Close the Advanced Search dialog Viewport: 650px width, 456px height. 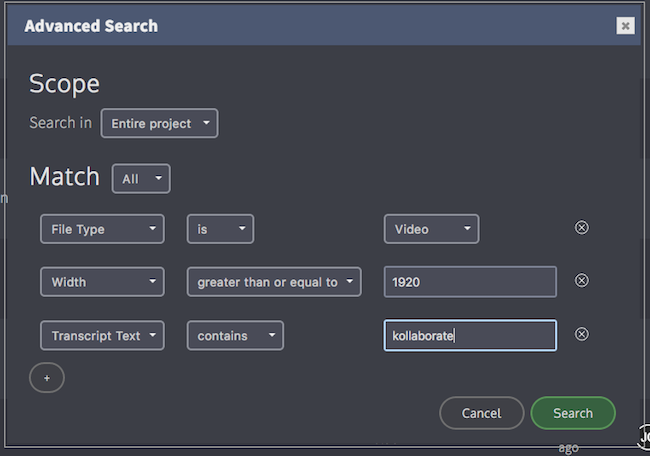(625, 26)
